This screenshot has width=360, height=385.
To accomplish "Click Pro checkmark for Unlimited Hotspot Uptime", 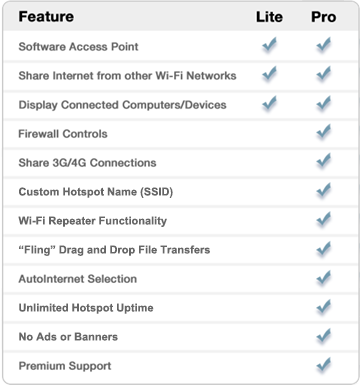I will pos(323,306).
